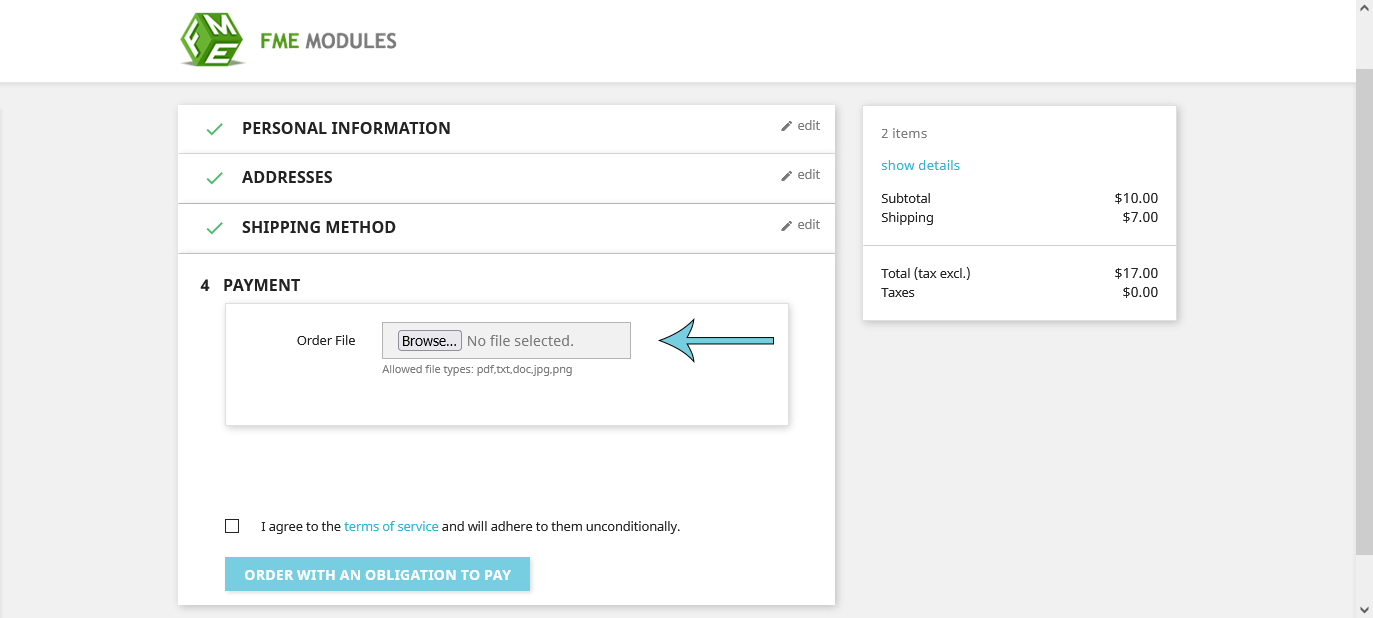1373x618 pixels.
Task: Click the green checkmark next to Shipping Method
Action: coord(214,228)
